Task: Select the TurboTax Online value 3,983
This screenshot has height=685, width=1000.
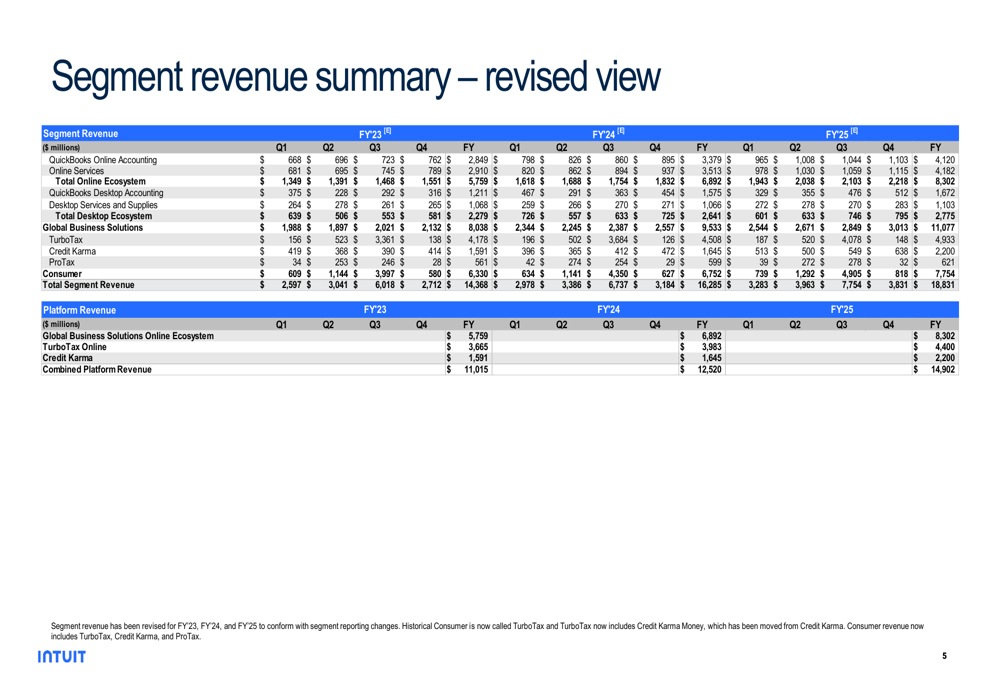Action: pos(711,347)
